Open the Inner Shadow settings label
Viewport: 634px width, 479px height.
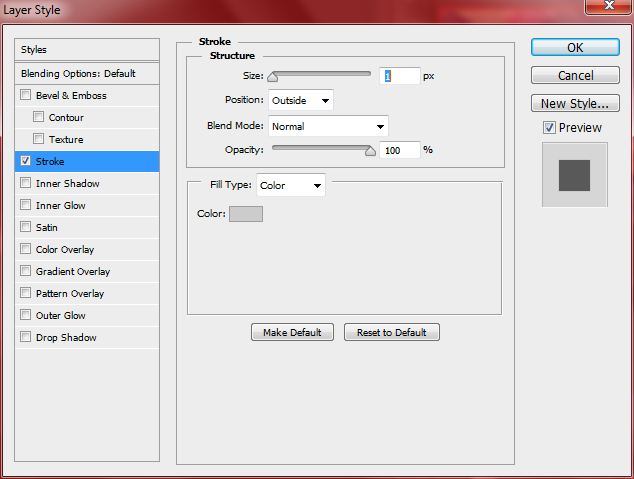tap(68, 184)
